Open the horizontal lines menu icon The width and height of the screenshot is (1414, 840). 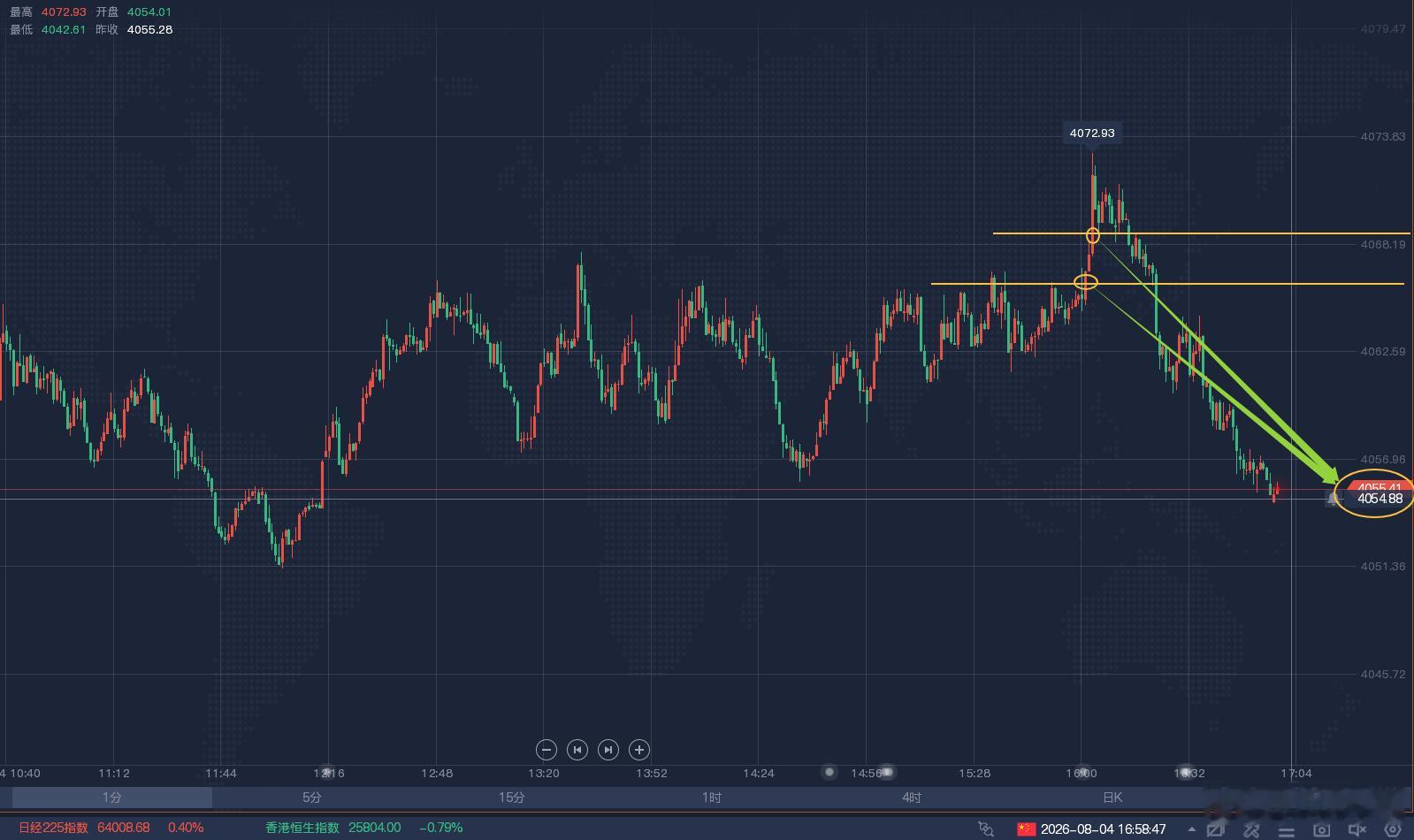[x=1287, y=829]
